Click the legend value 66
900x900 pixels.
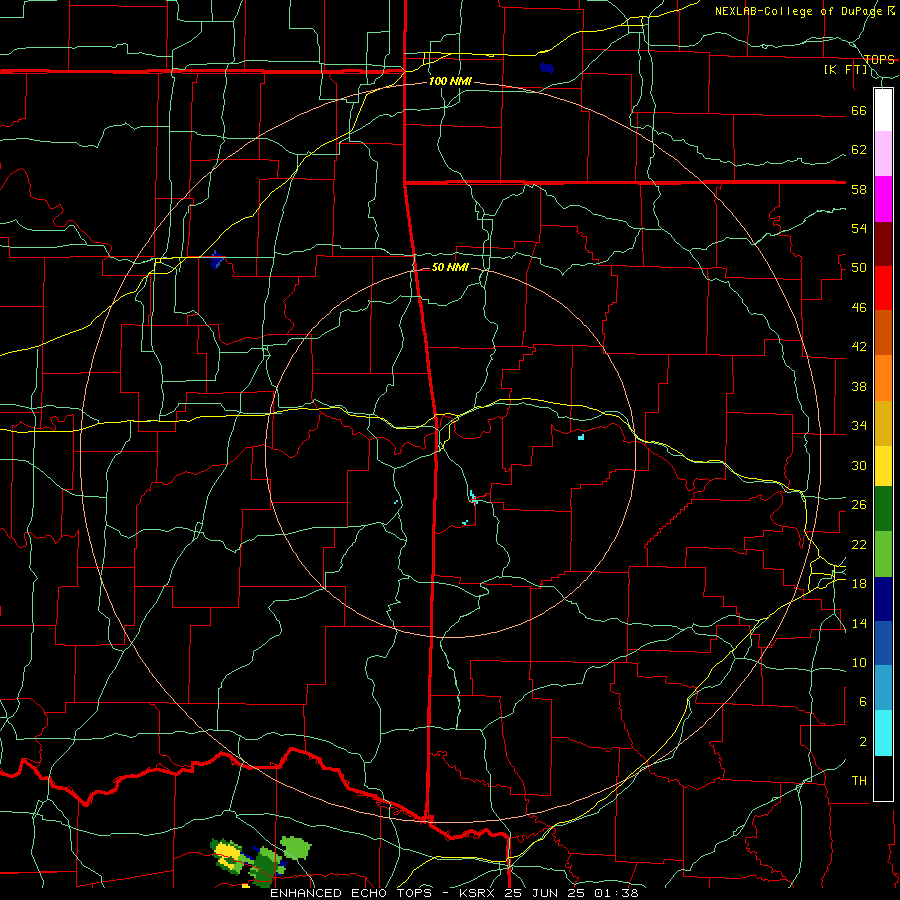(x=859, y=110)
